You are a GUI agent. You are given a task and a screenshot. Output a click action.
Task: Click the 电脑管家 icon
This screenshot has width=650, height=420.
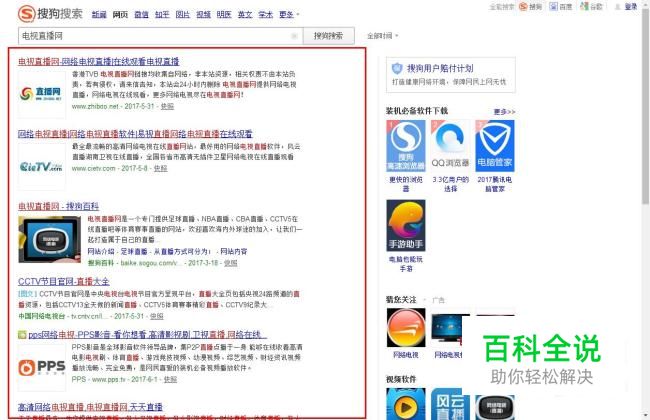pyautogui.click(x=495, y=146)
